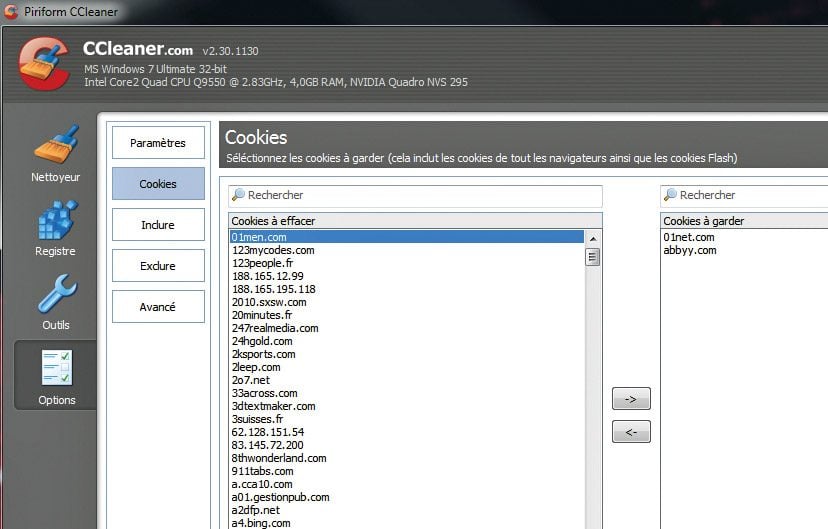Click the CCleaner logo in header

[44, 63]
